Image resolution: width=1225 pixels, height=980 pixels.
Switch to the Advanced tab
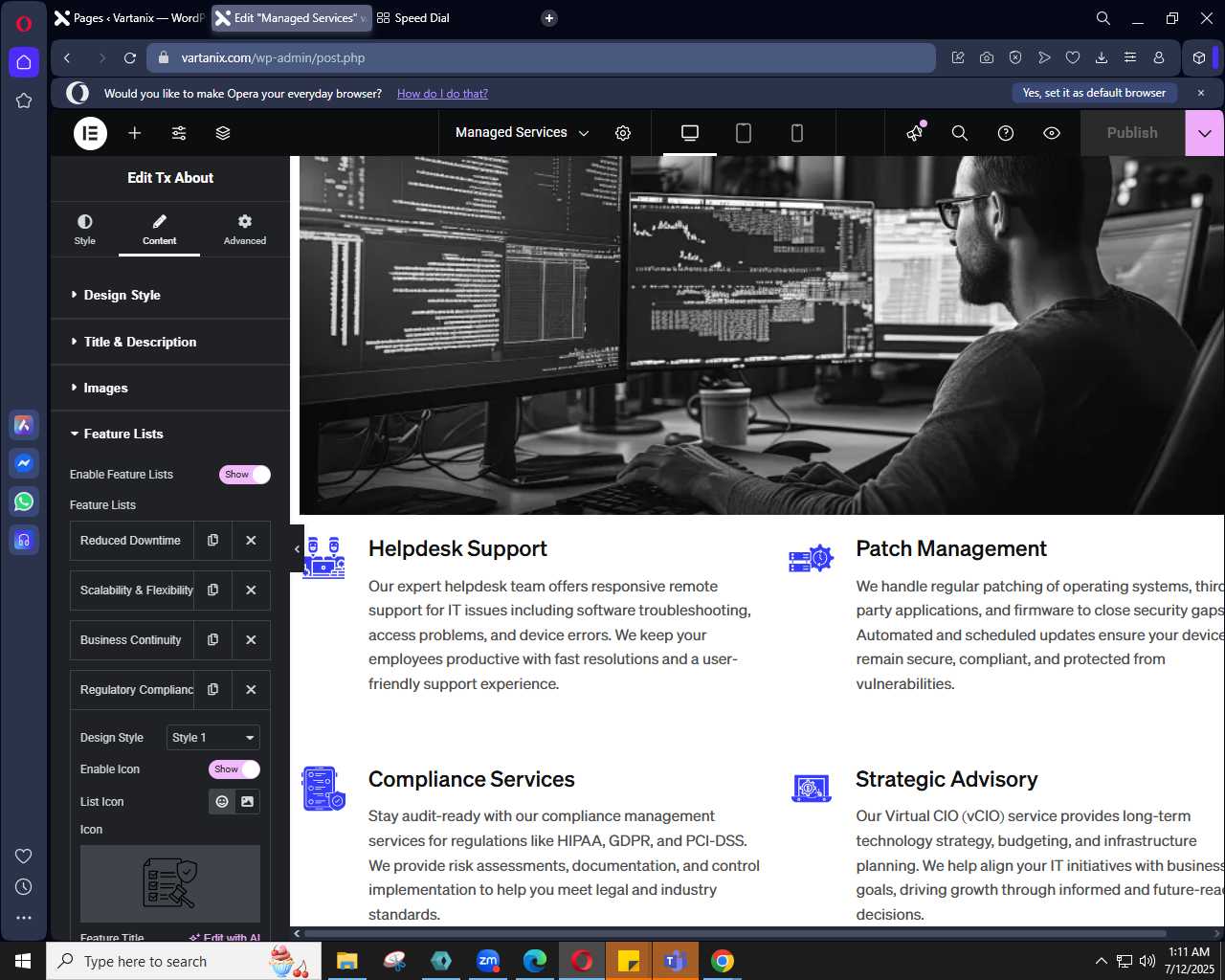[245, 230]
